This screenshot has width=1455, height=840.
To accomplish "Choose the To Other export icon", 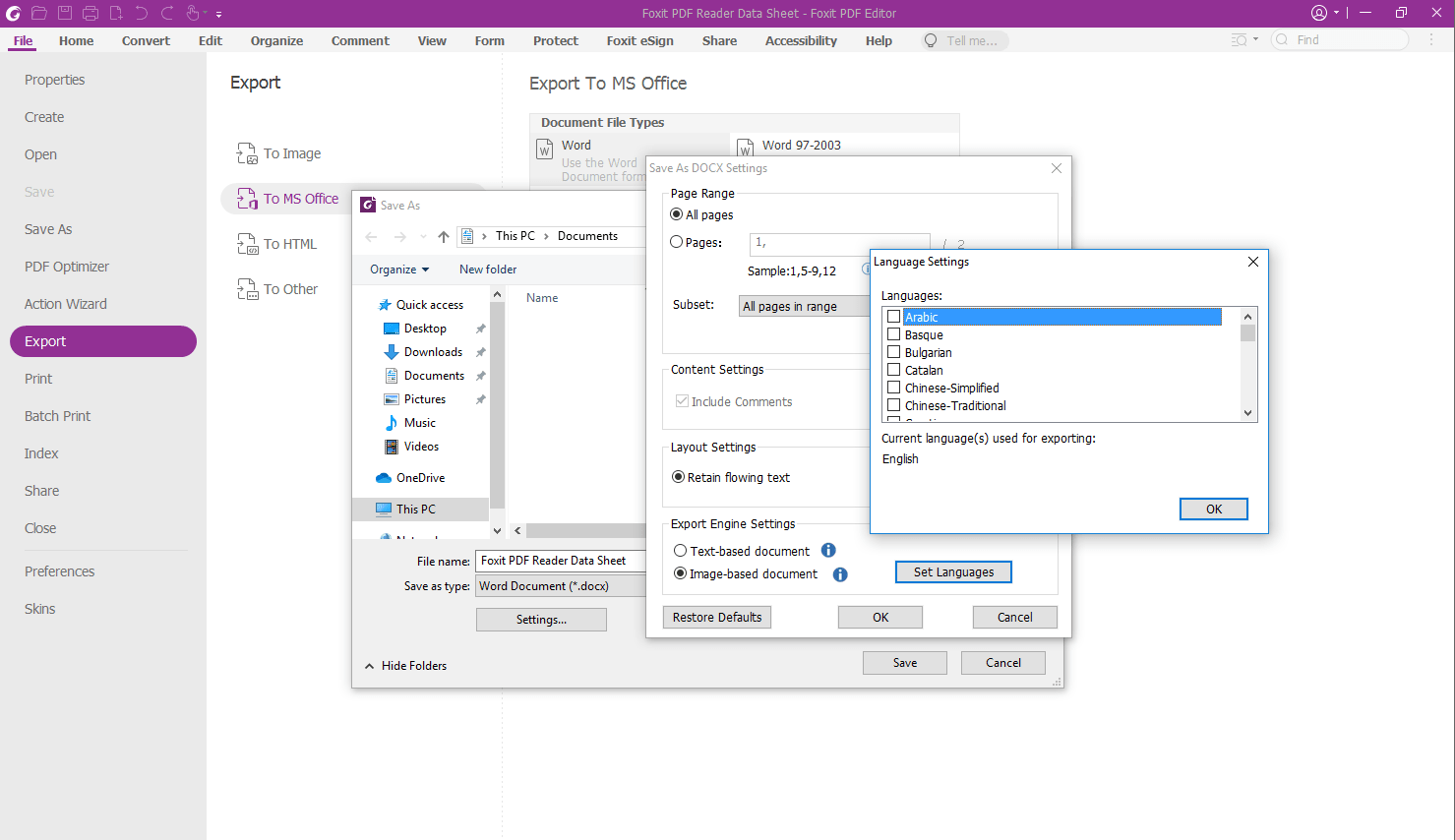I will (x=247, y=289).
